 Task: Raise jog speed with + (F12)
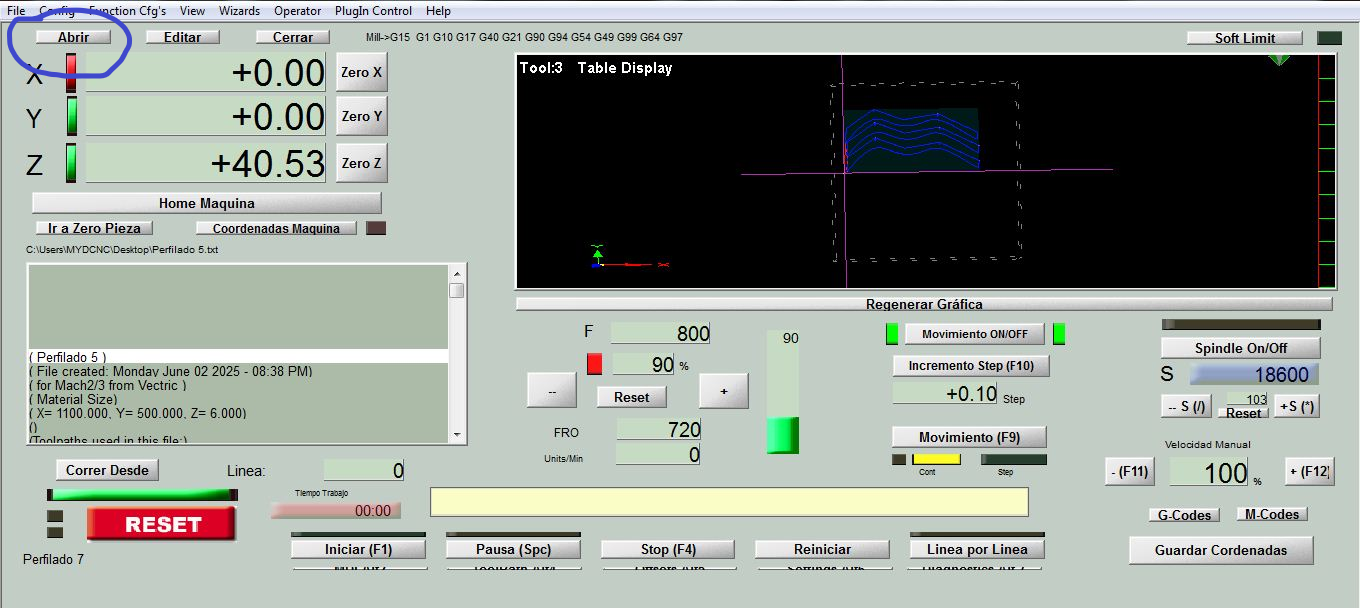tap(1309, 472)
